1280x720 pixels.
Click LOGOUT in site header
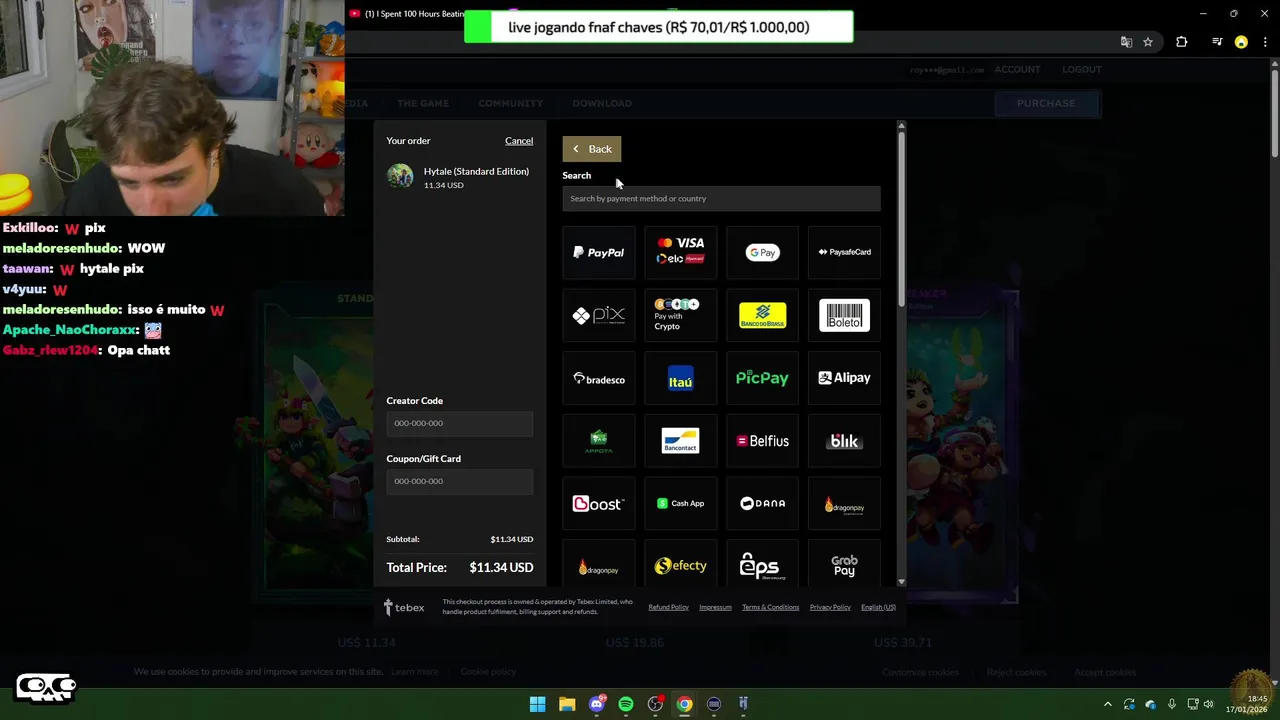[x=1082, y=69]
